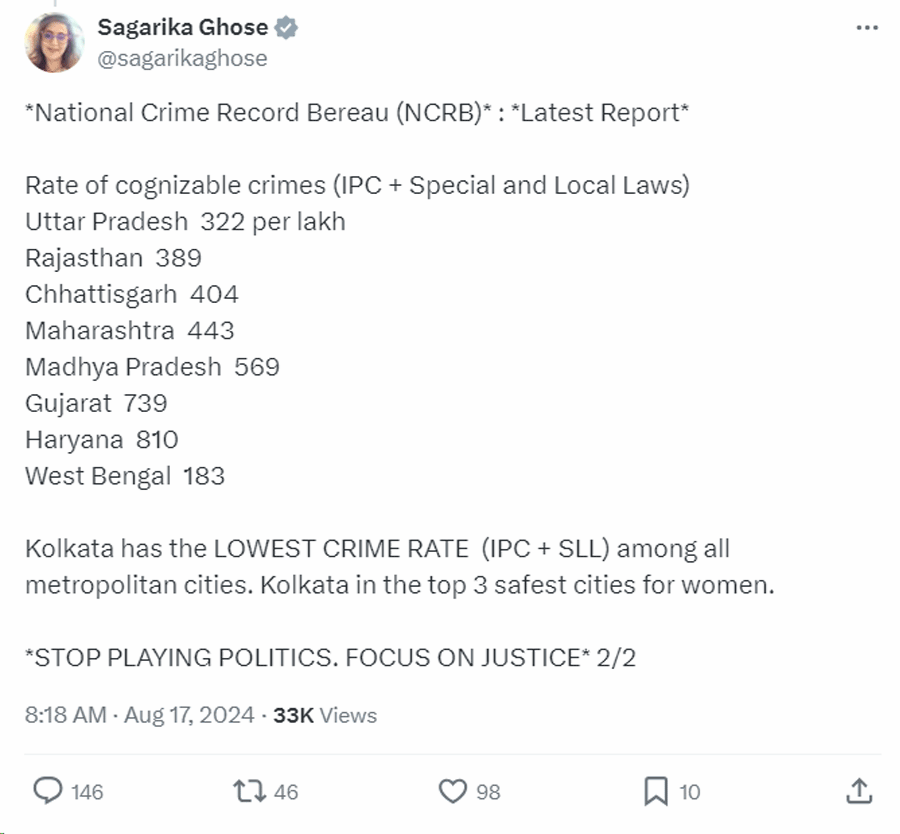Image resolution: width=900 pixels, height=834 pixels.
Task: Share the tweet via upload arrow icon
Action: 858,791
